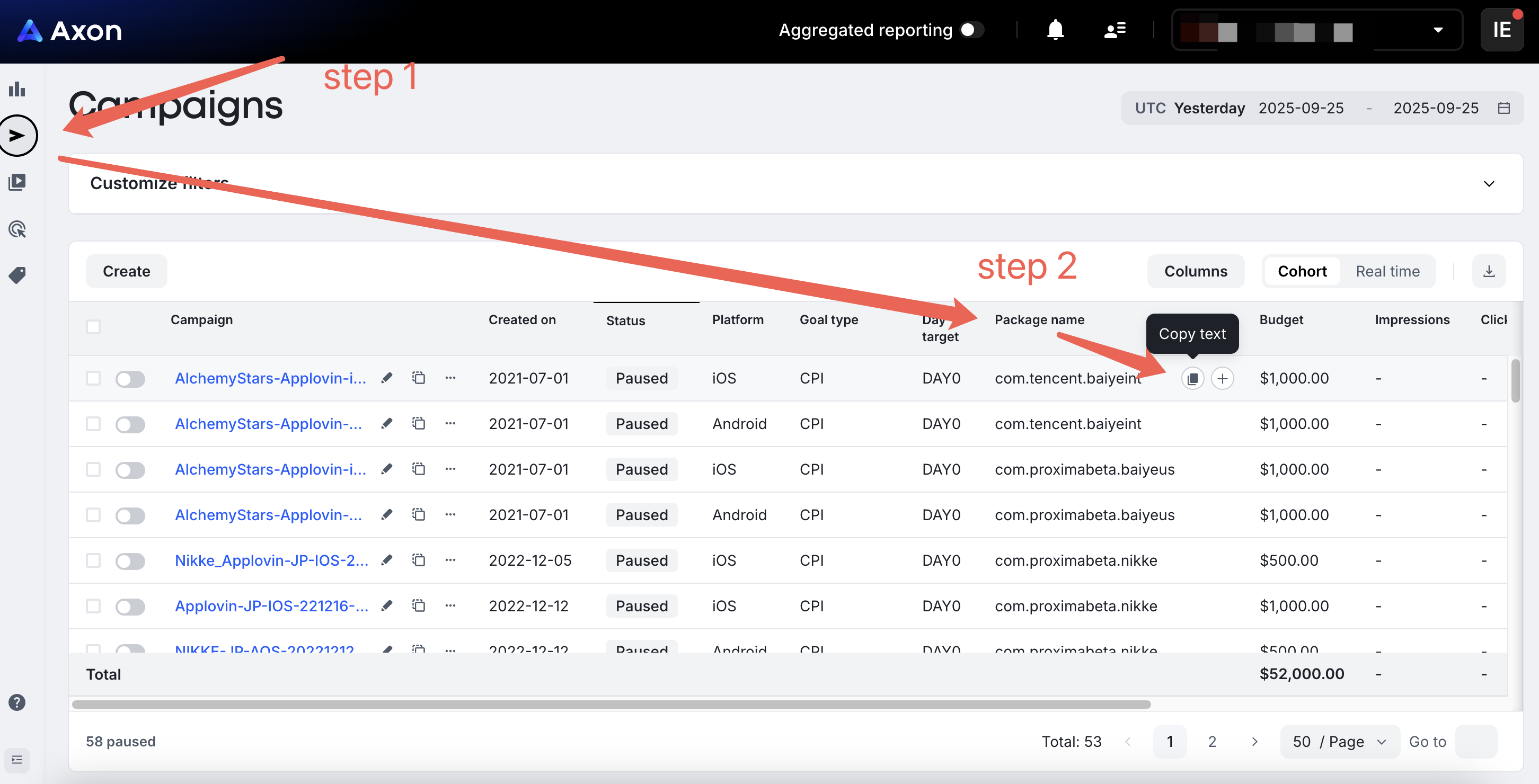Enable the Applovin-JP-IOS-221216 campaign toggle
The width and height of the screenshot is (1539, 784).
[130, 607]
